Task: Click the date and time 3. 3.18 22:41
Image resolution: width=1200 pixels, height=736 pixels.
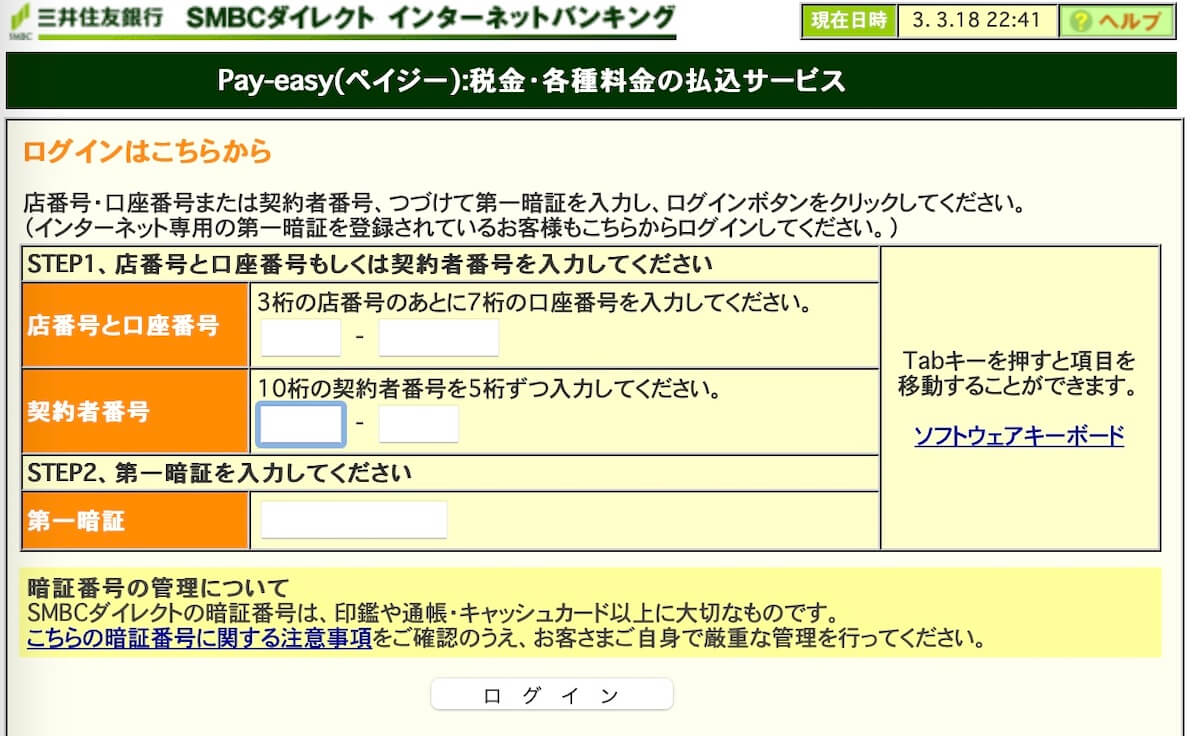Action: (x=977, y=21)
